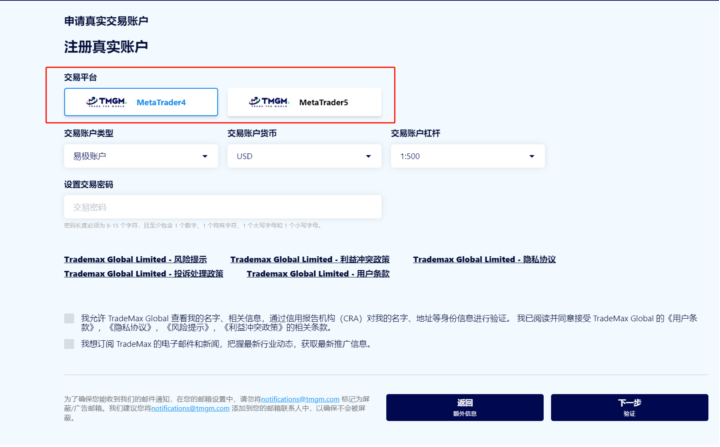
Task: Select the MetaTrader5 trading platform
Action: [x=304, y=102]
